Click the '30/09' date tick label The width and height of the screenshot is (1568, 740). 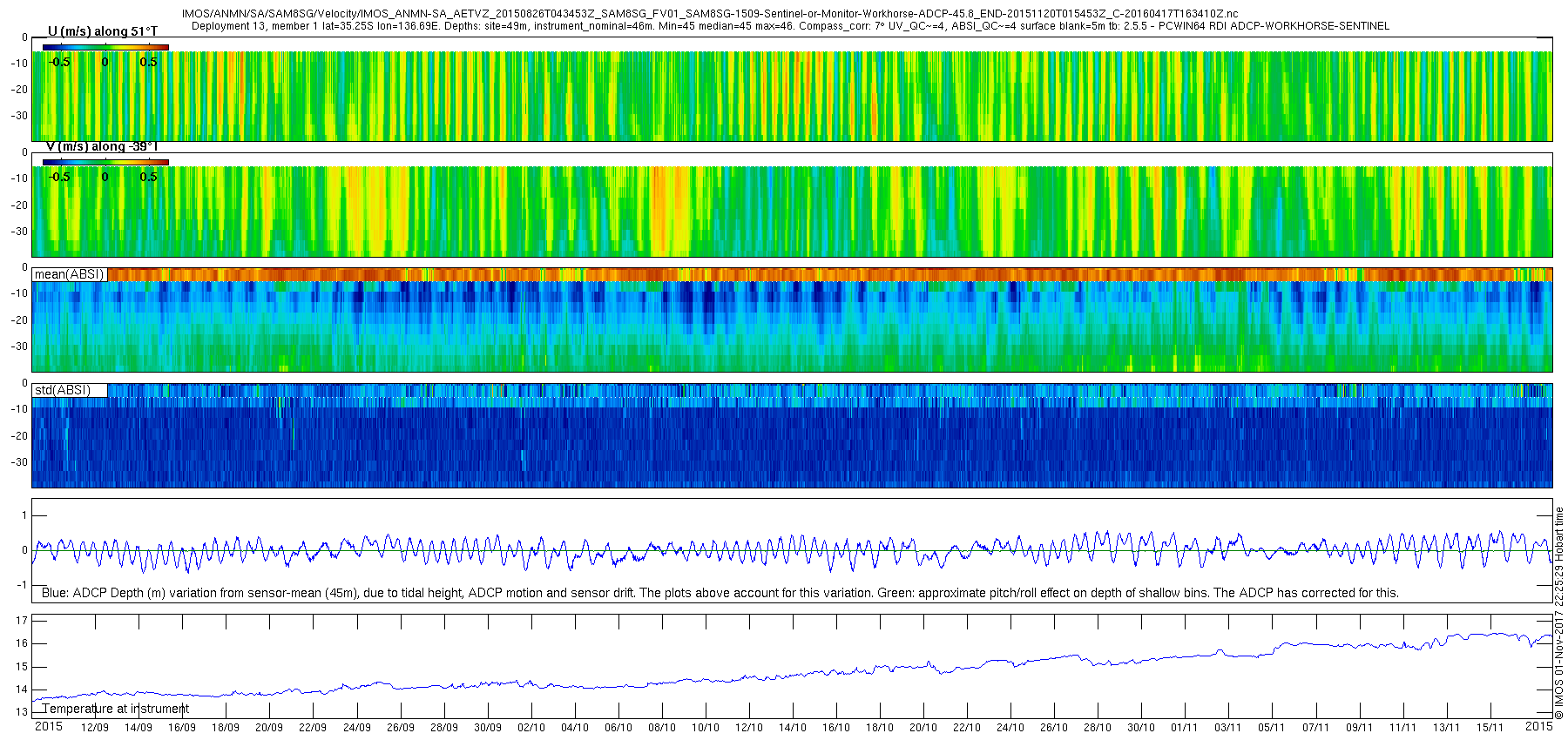[x=487, y=728]
